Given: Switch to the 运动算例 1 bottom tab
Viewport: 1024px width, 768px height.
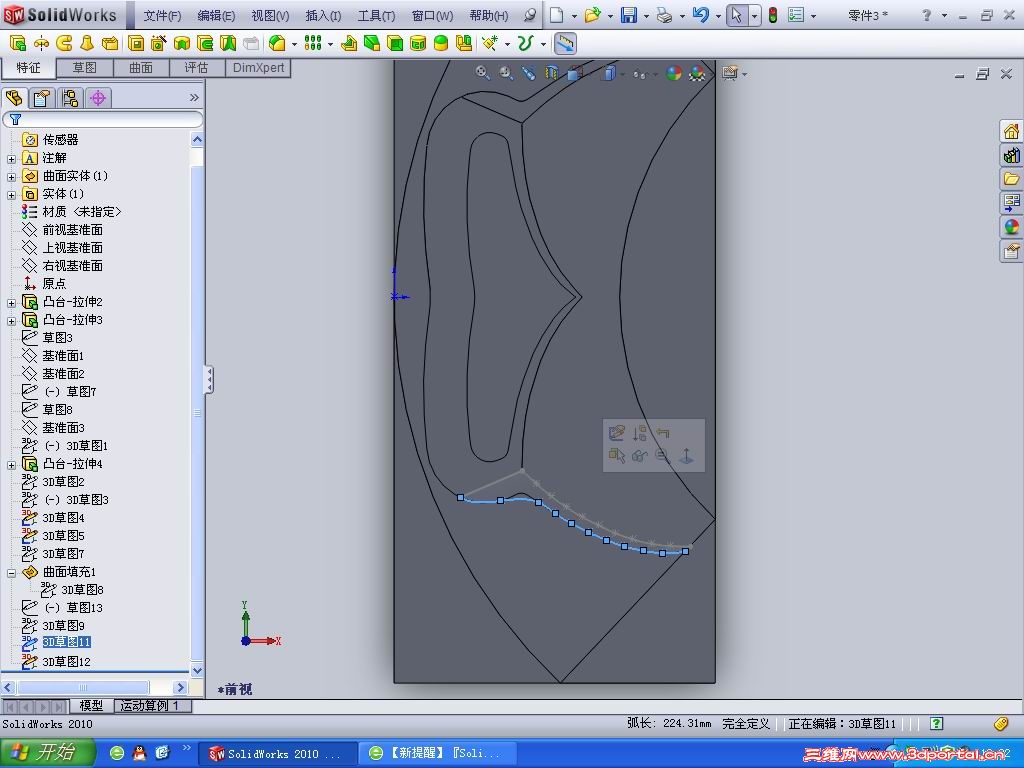Looking at the screenshot, I should coord(150,706).
